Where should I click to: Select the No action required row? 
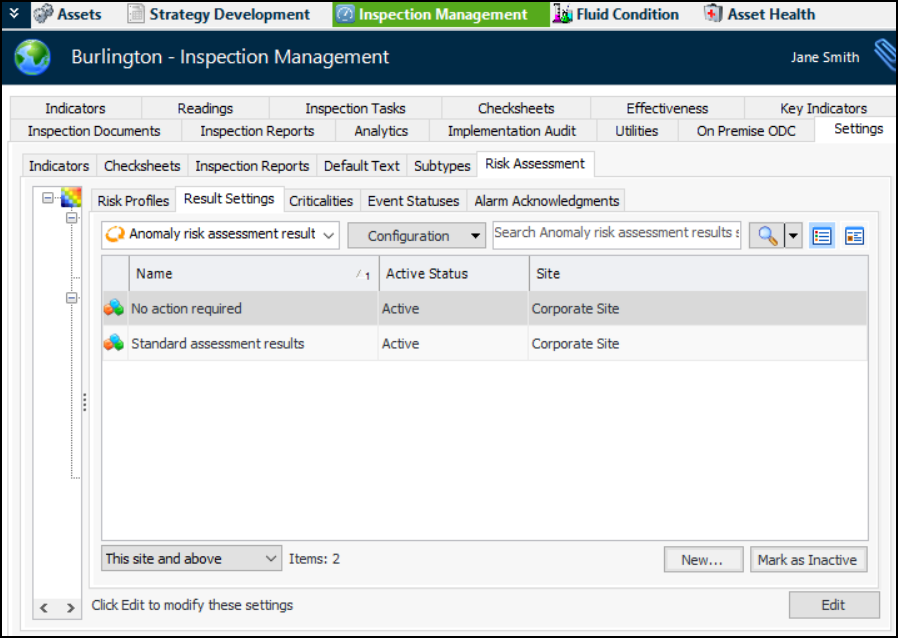tap(485, 309)
